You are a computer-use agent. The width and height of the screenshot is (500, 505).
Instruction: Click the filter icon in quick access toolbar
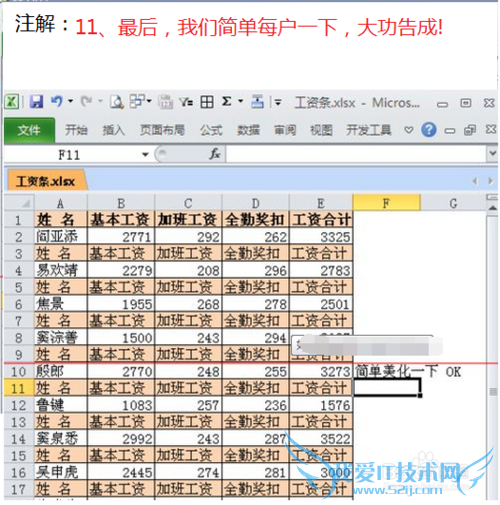click(186, 102)
